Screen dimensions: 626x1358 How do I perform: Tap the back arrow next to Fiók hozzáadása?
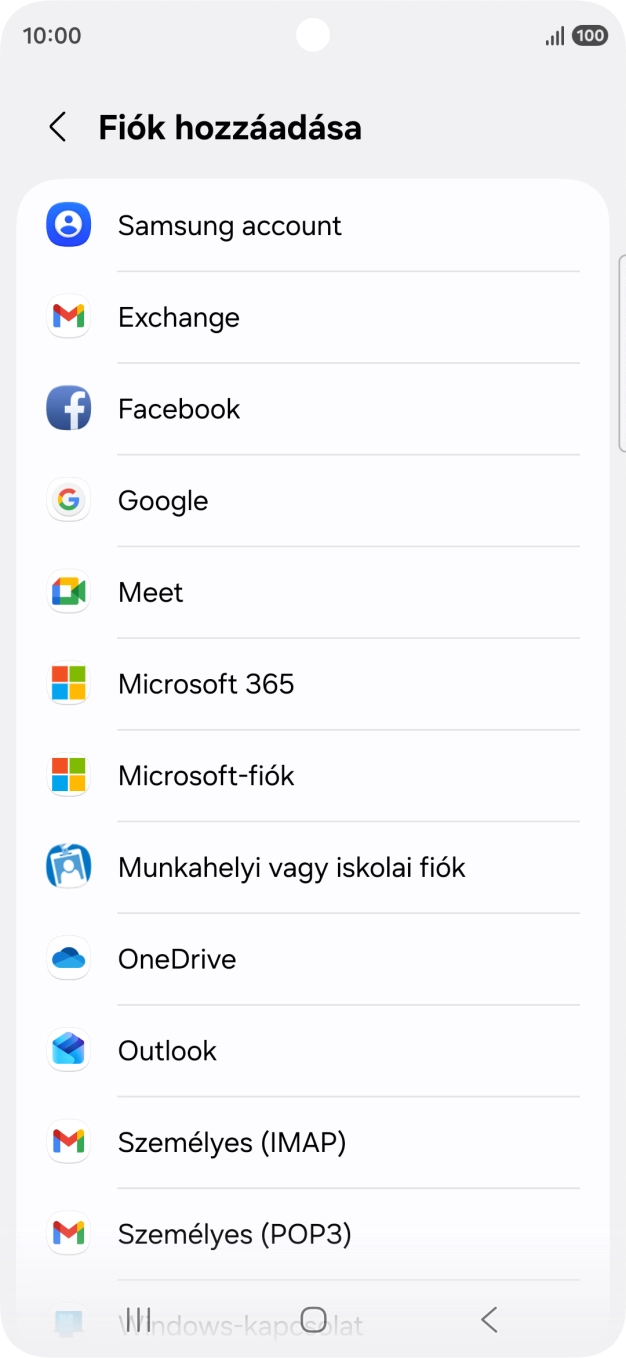pos(57,127)
